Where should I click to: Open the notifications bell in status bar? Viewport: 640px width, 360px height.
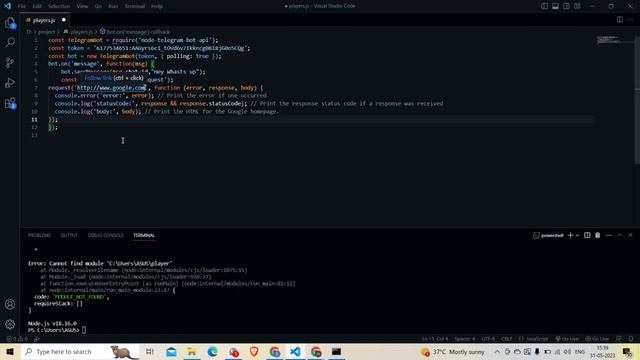pyautogui.click(x=631, y=339)
